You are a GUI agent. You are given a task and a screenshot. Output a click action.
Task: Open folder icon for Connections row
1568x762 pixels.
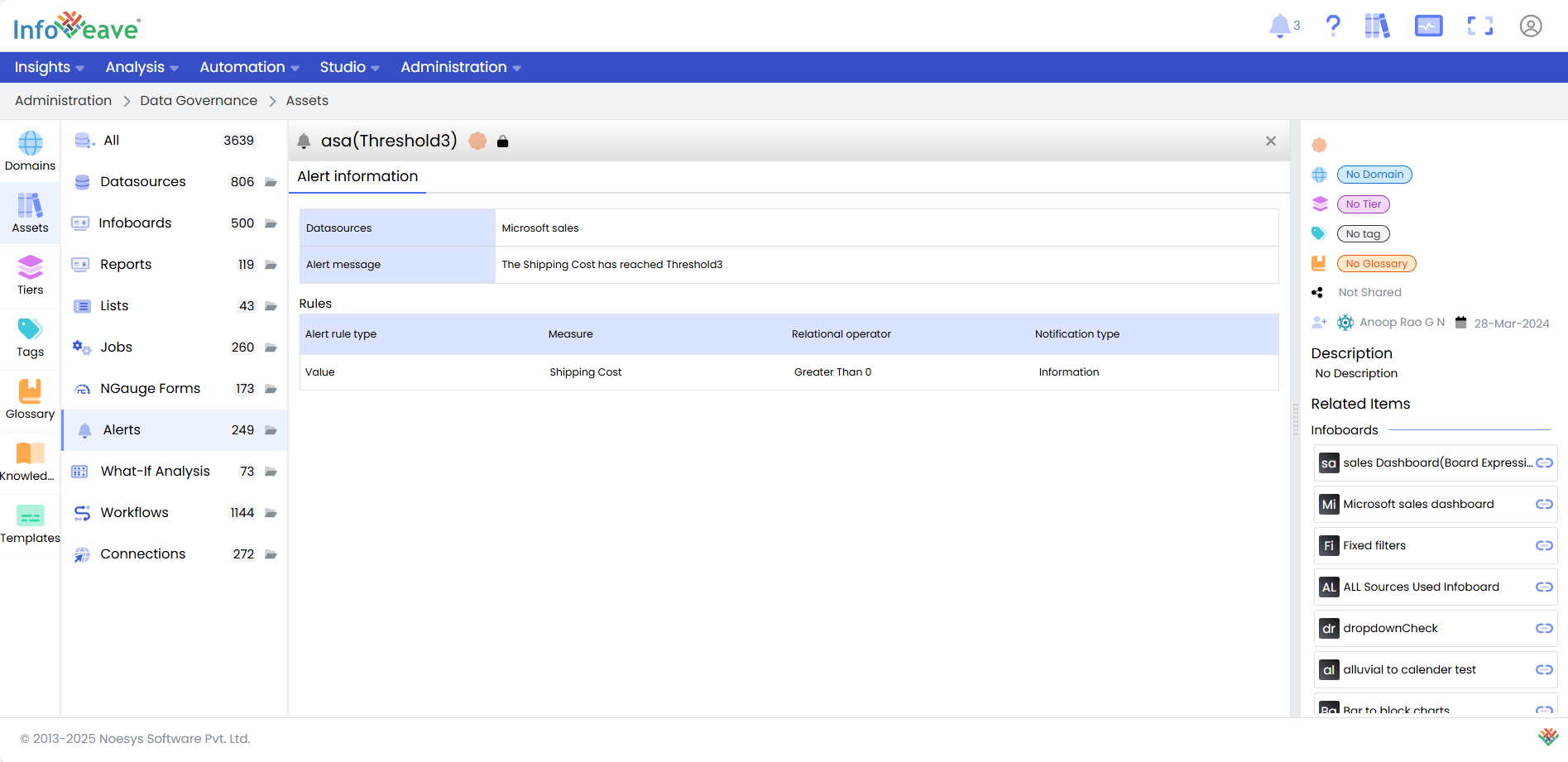tap(271, 554)
